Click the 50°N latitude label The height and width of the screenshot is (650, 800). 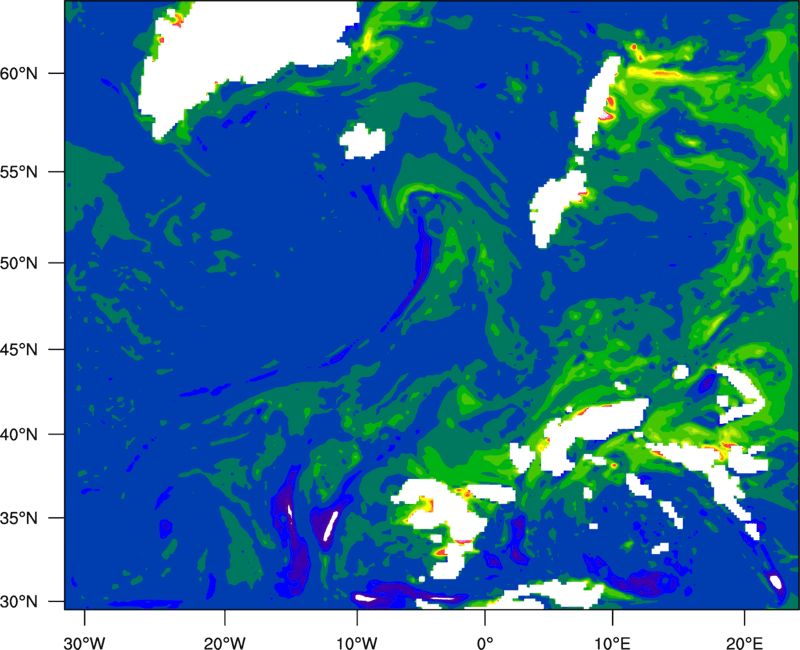coord(19,263)
